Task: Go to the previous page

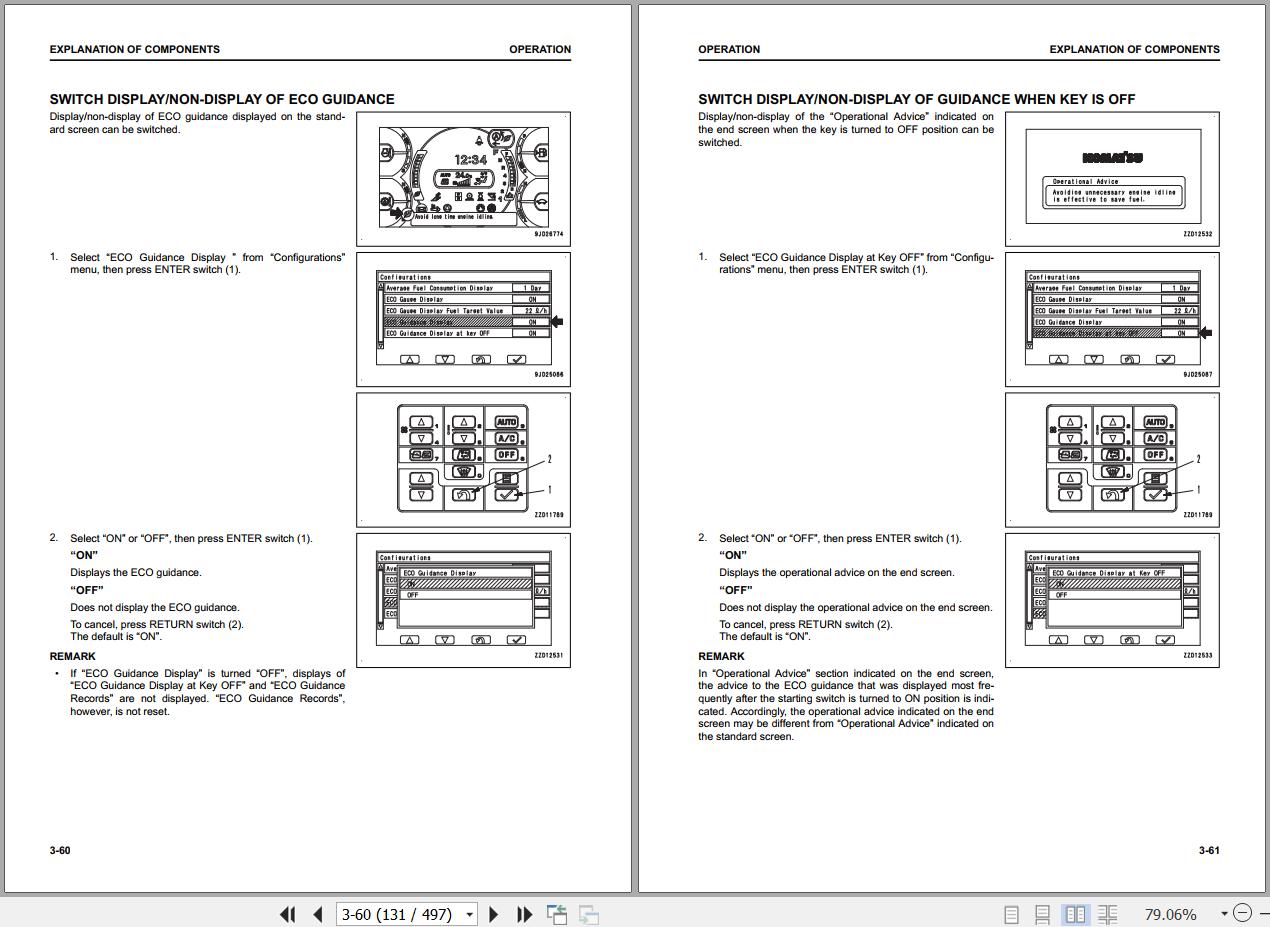Action: pos(318,914)
